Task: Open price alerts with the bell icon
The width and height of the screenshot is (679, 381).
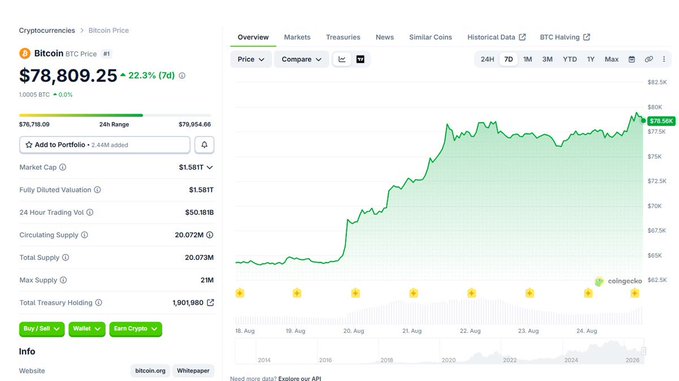Action: point(204,145)
